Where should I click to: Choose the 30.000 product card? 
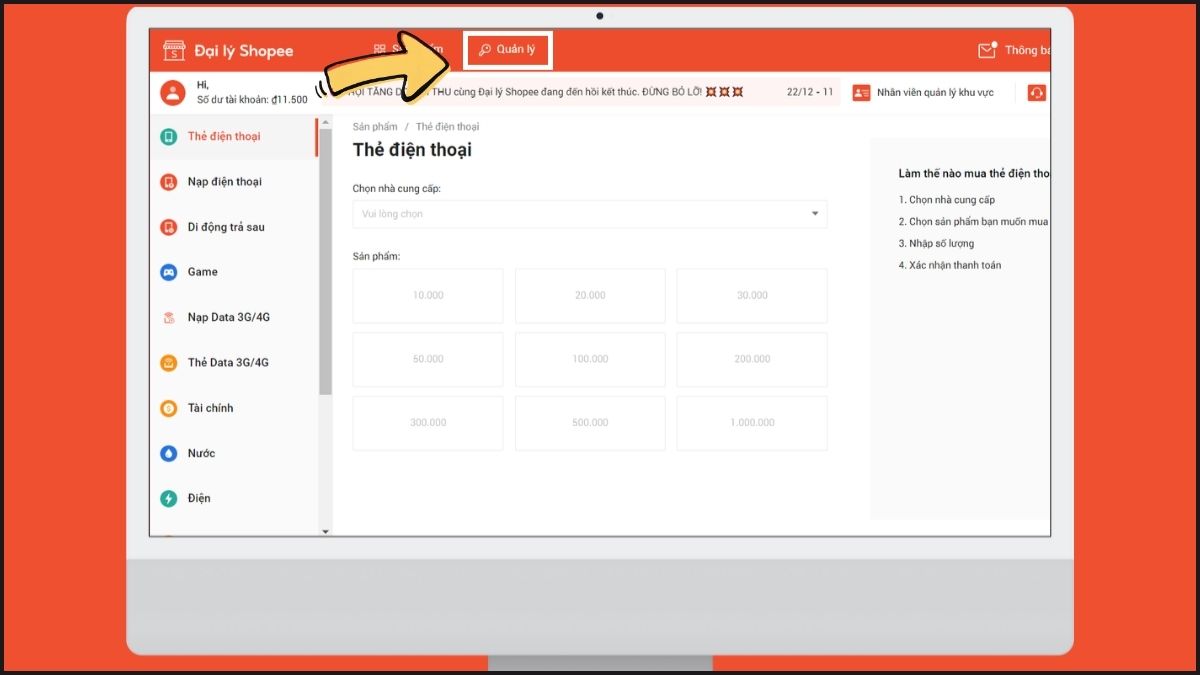(752, 296)
